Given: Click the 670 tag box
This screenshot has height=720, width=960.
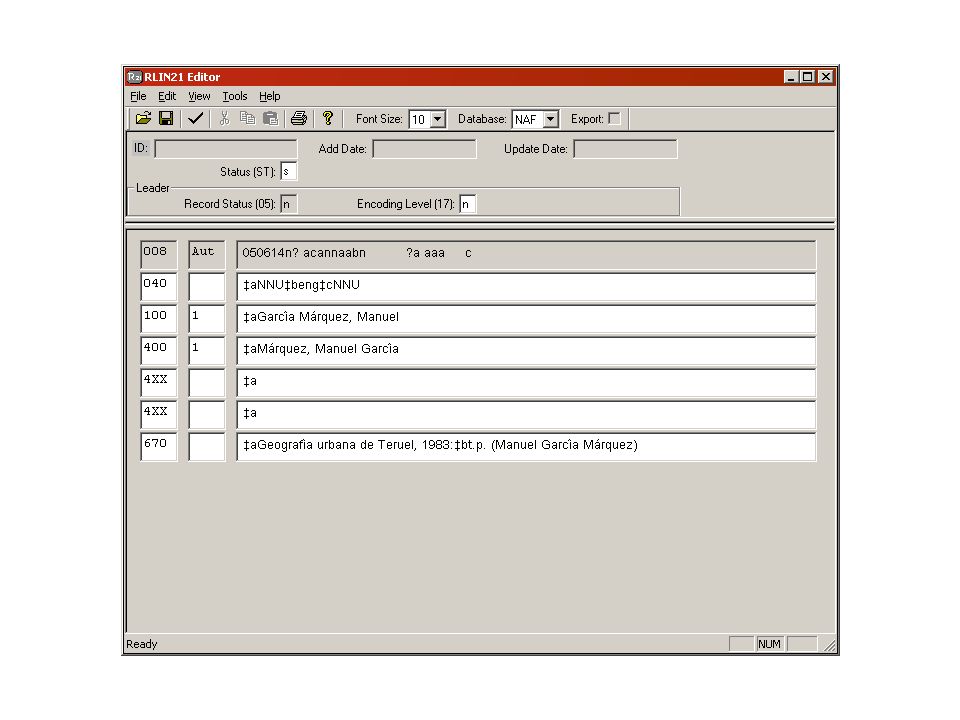Looking at the screenshot, I should click(x=159, y=446).
